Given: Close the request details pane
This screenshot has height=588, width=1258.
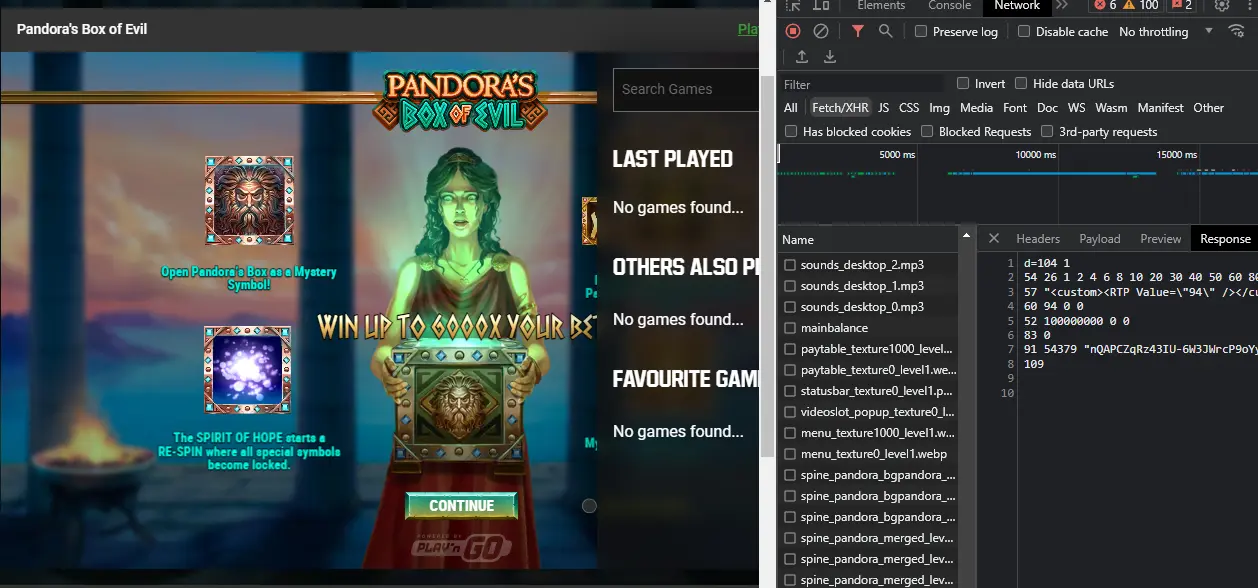Looking at the screenshot, I should [993, 238].
